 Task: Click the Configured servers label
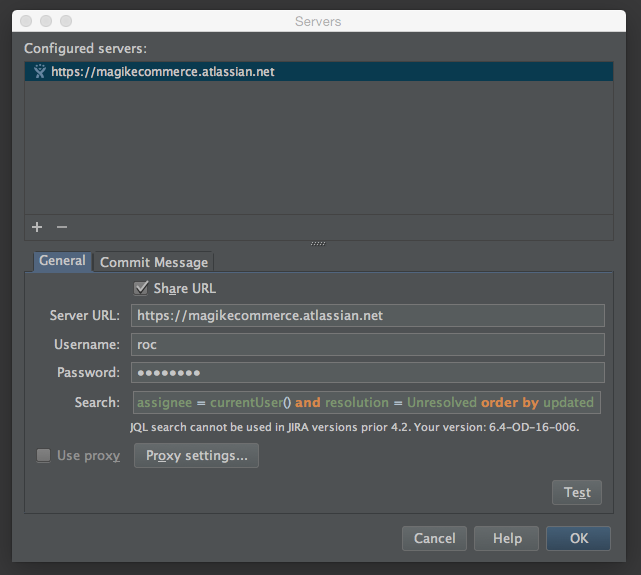[85, 48]
